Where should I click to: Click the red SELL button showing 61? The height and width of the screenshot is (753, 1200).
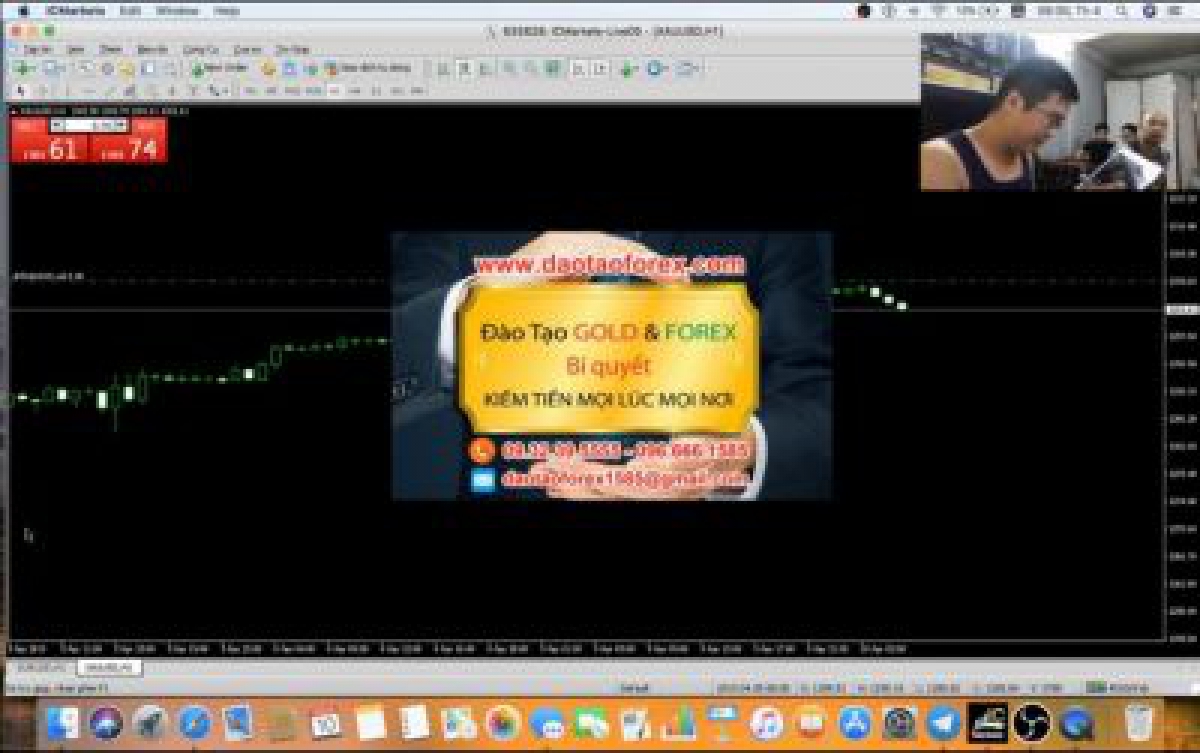[x=50, y=146]
